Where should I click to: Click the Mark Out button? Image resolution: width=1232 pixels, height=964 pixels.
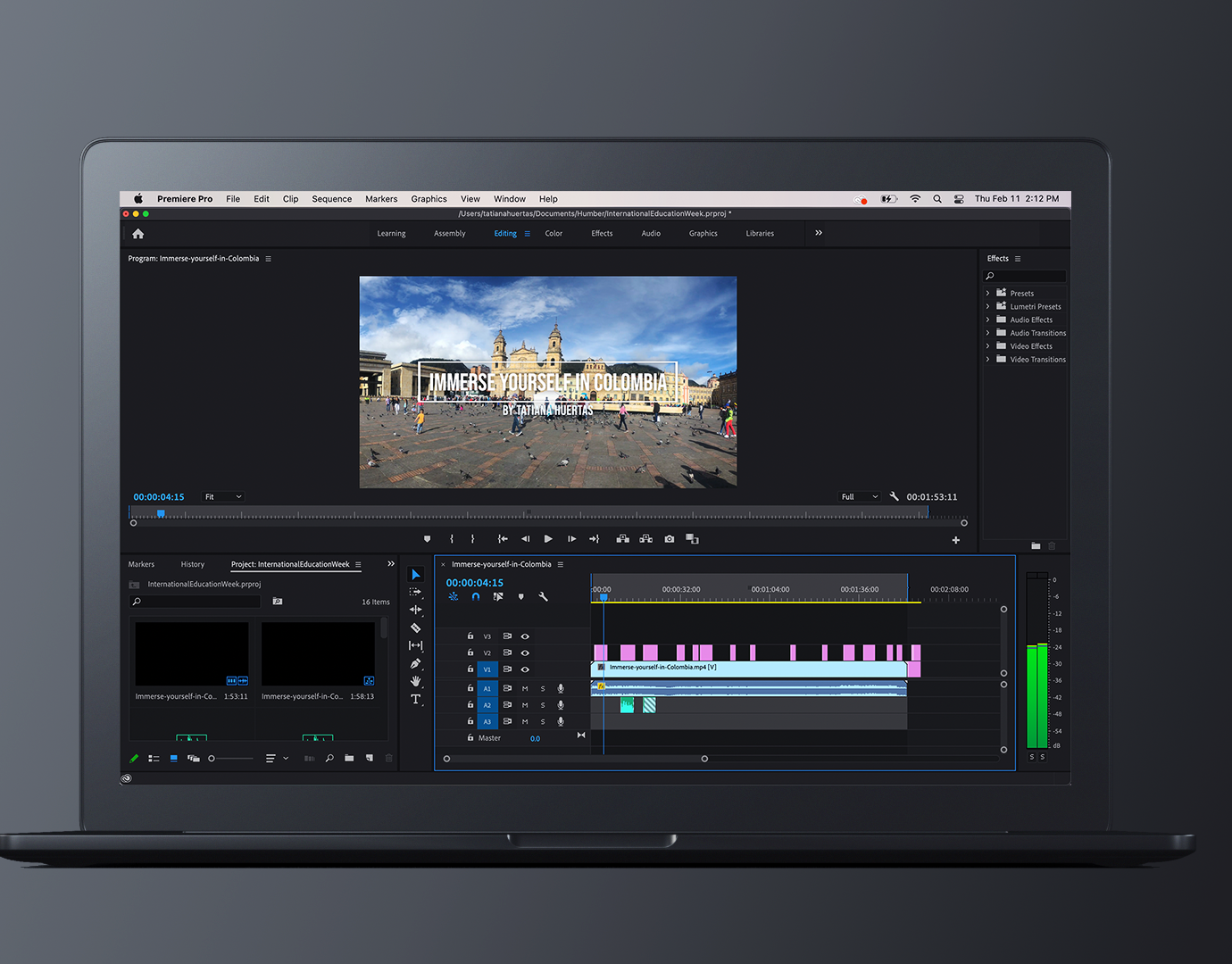click(473, 538)
